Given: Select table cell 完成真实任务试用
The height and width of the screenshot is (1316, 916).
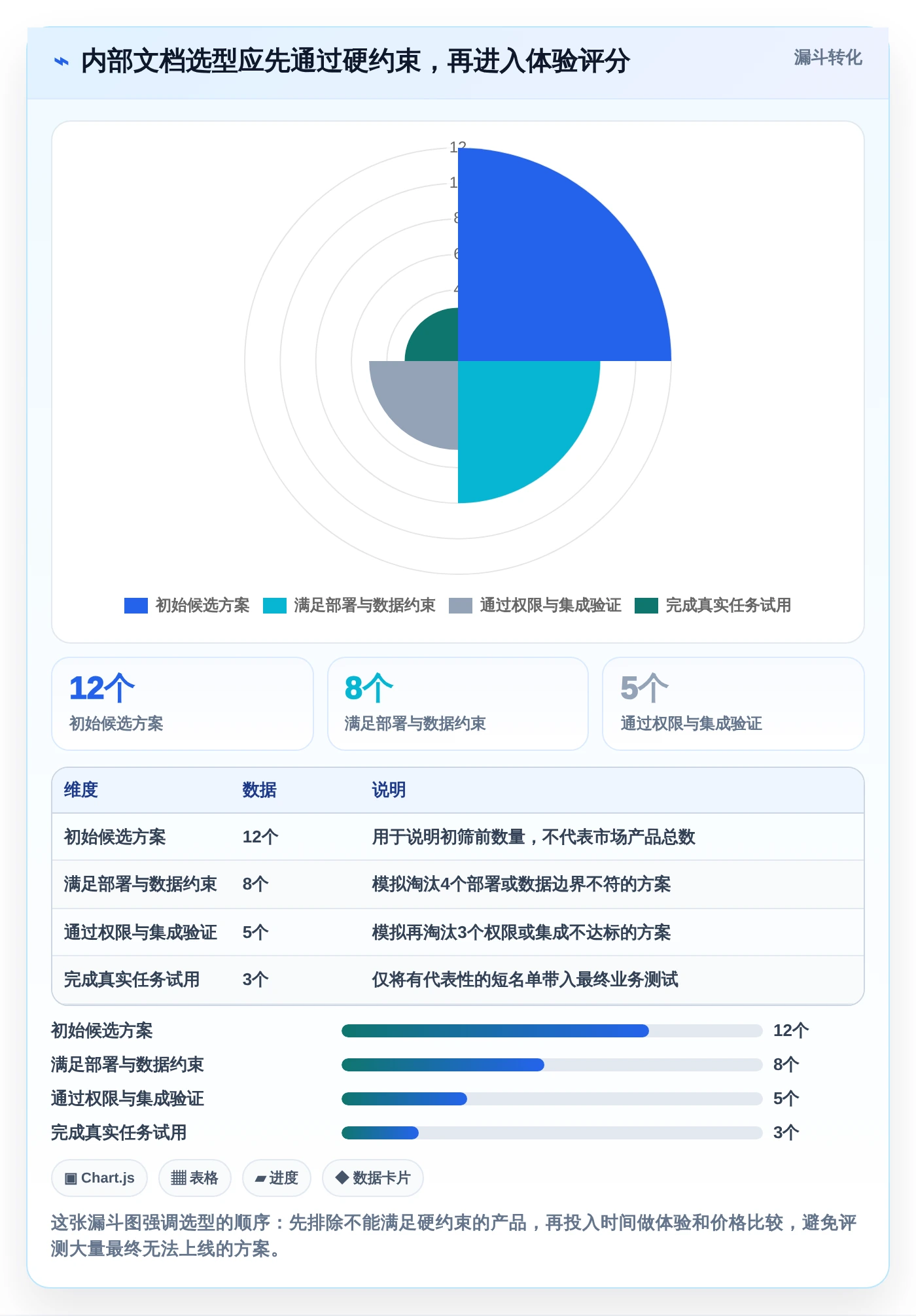Looking at the screenshot, I should coord(132,980).
